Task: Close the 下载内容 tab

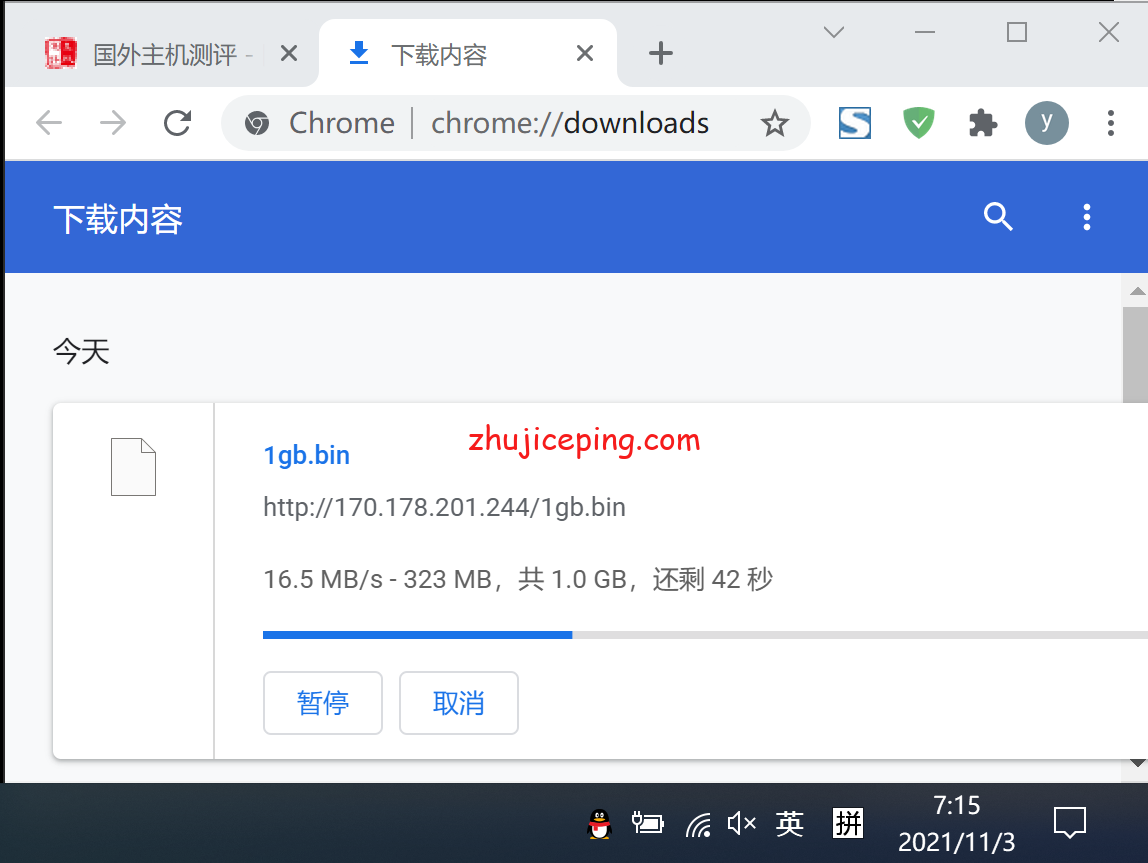Action: click(x=584, y=53)
